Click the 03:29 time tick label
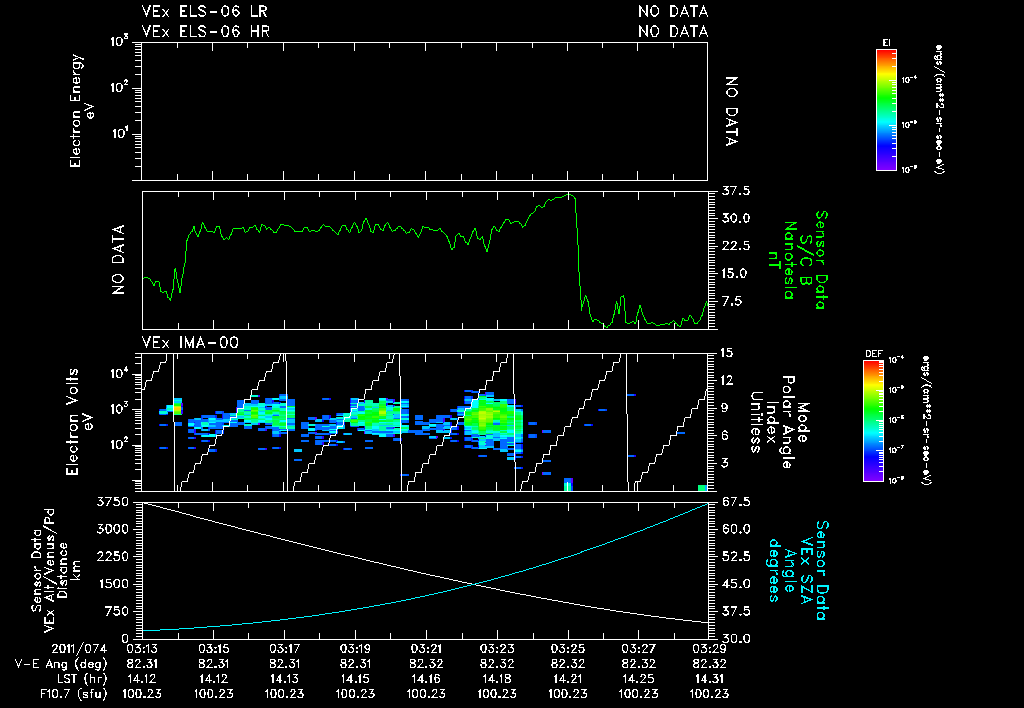This screenshot has height=708, width=1024. pos(709,649)
